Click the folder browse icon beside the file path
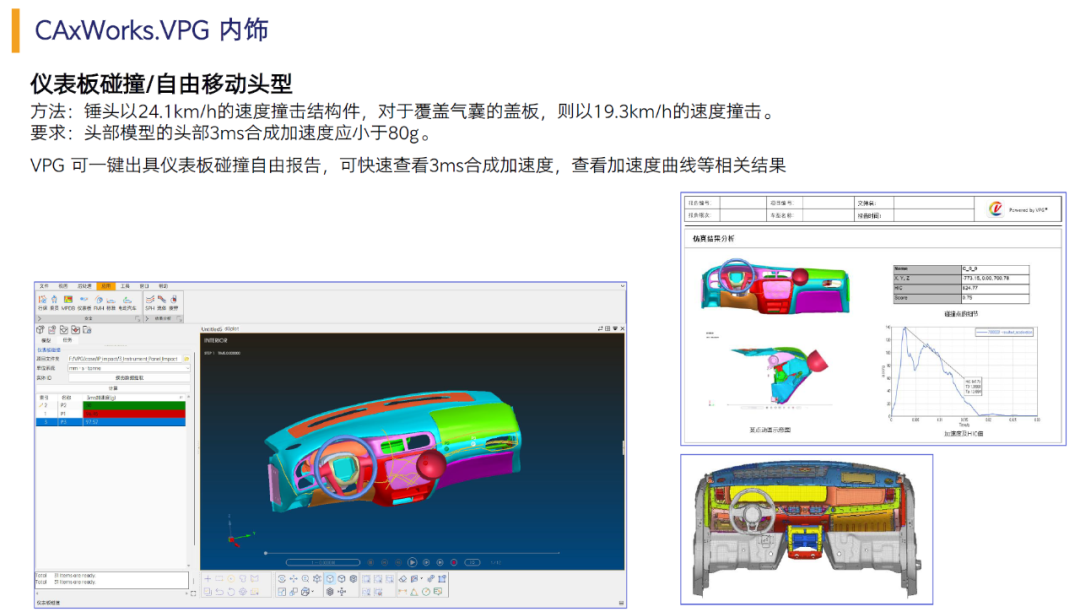 point(187,359)
